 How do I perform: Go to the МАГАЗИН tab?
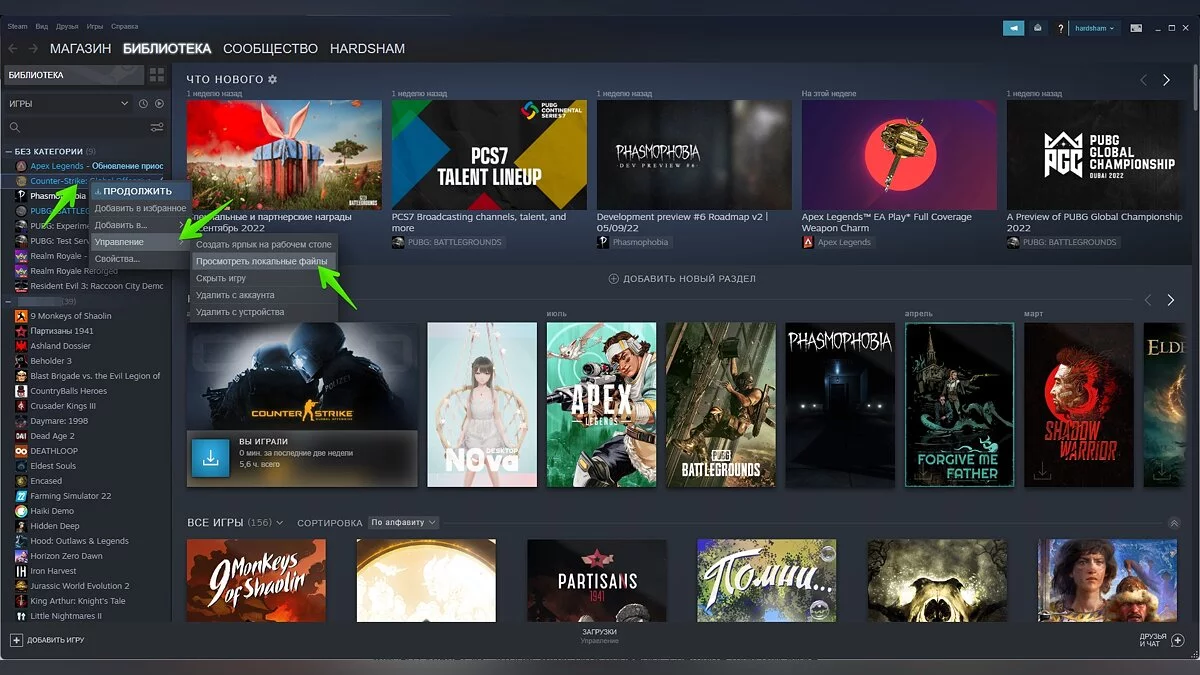pos(80,48)
